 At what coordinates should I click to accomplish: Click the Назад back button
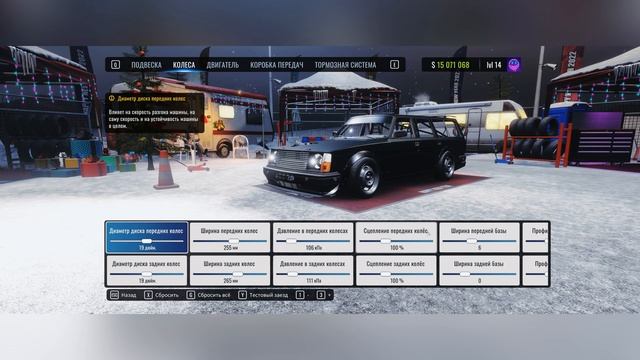click(x=129, y=295)
